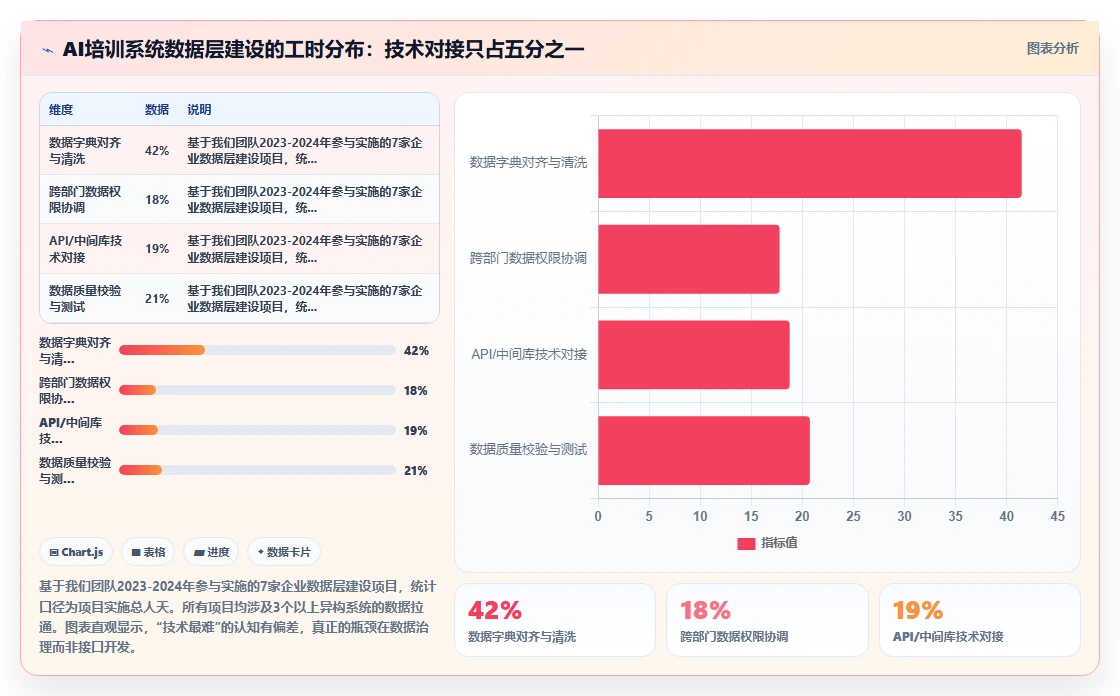Click the small lightning icon before the title
Image resolution: width=1120 pixels, height=696 pixels.
48,50
